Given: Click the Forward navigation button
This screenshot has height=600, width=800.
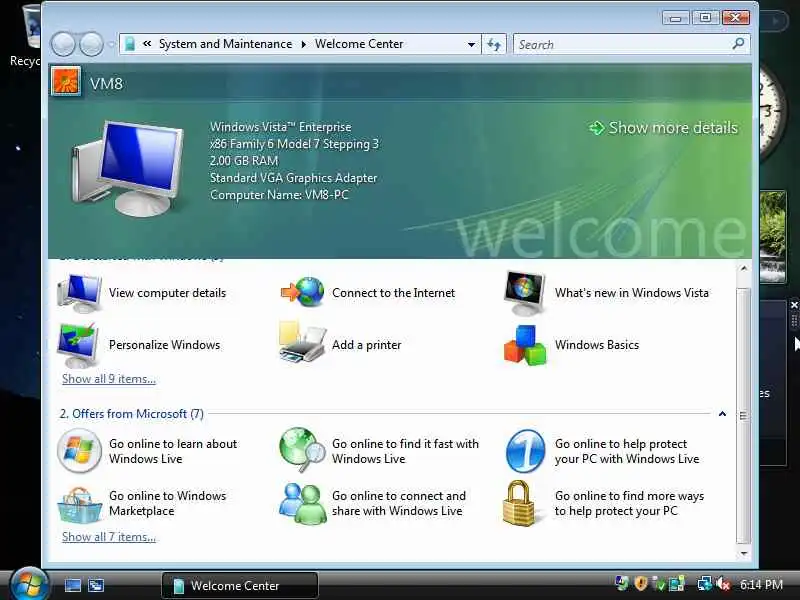Looking at the screenshot, I should point(92,44).
